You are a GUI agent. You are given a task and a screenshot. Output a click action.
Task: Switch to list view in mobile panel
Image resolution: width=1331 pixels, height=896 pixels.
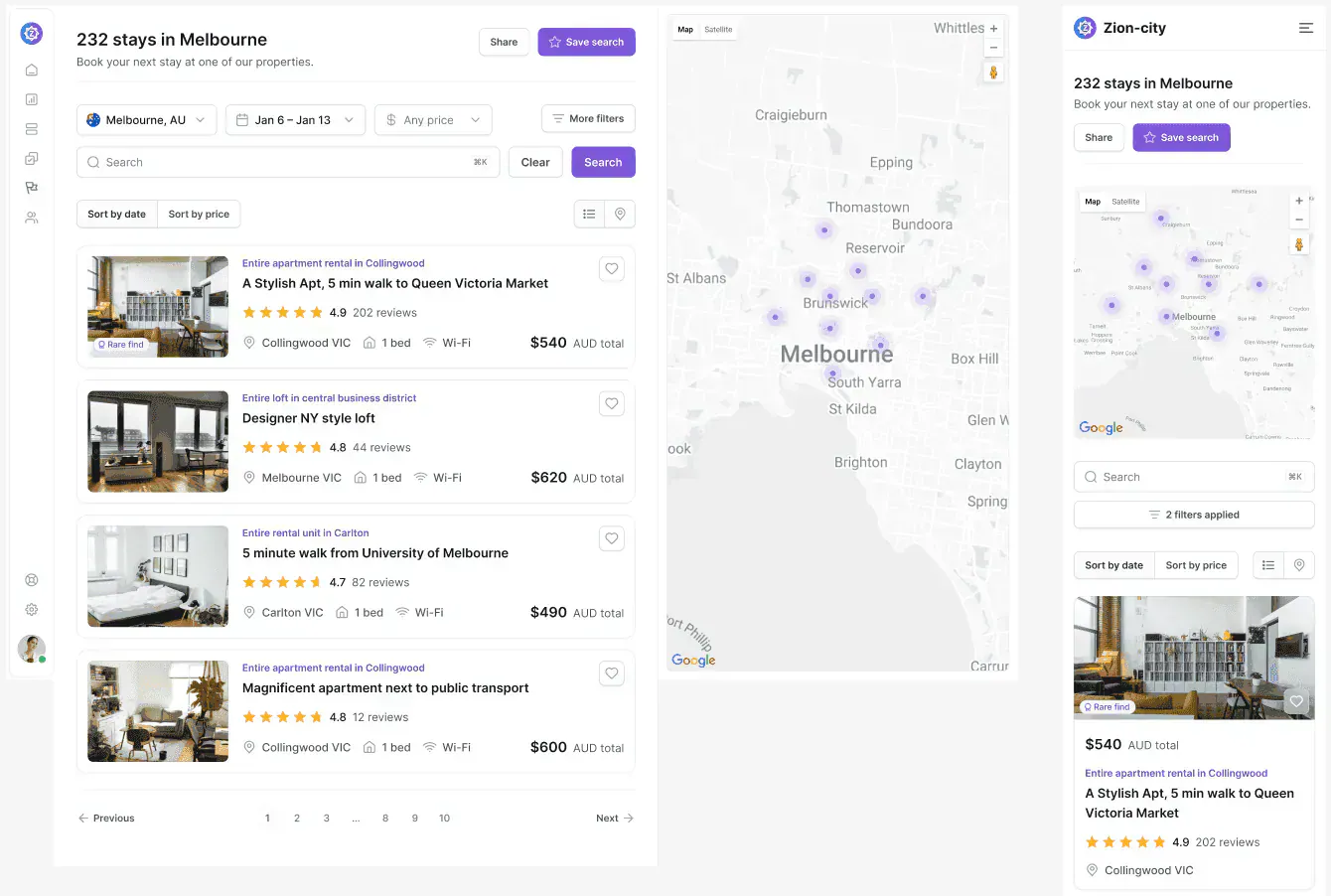click(1268, 565)
